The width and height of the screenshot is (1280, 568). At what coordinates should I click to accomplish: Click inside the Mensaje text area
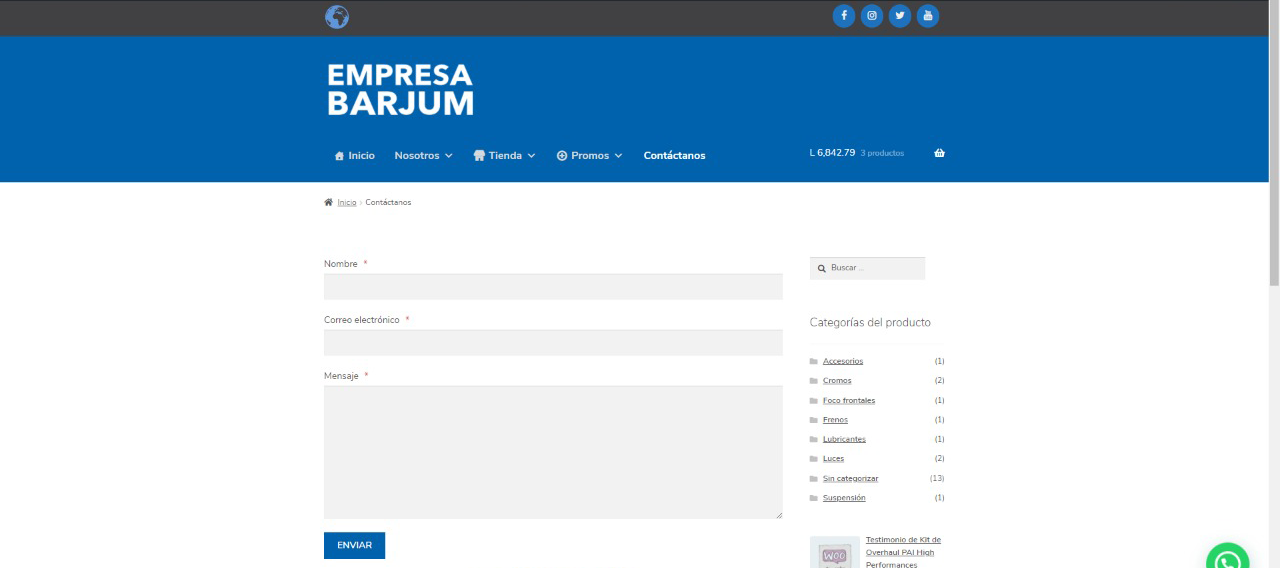(553, 452)
